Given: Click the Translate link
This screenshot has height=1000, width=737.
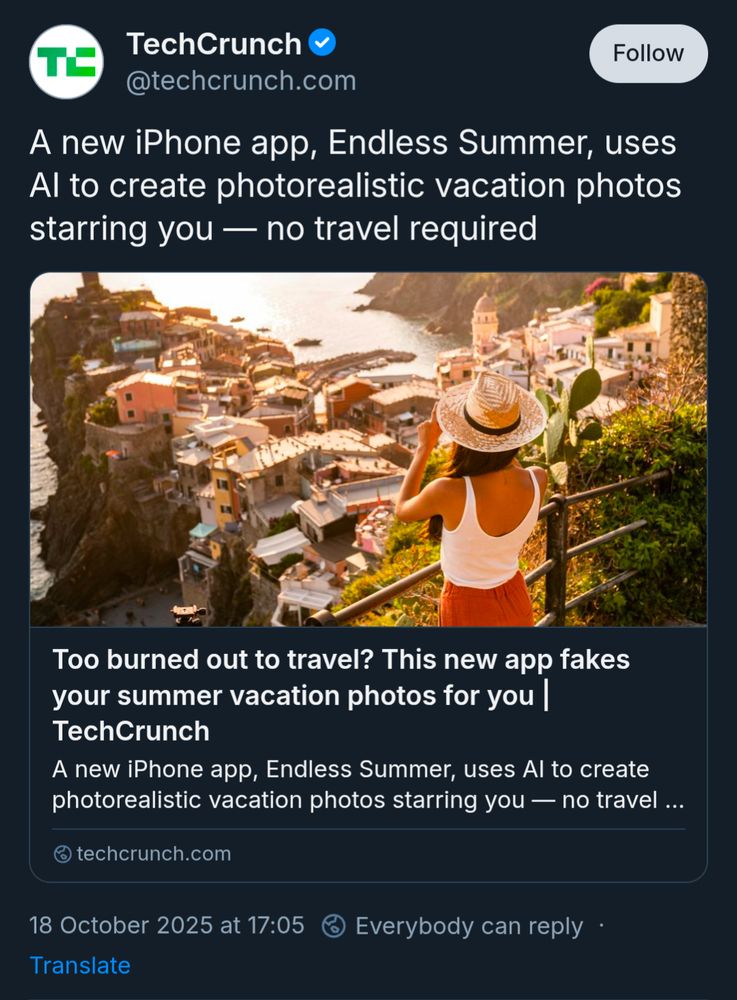Looking at the screenshot, I should (81, 966).
